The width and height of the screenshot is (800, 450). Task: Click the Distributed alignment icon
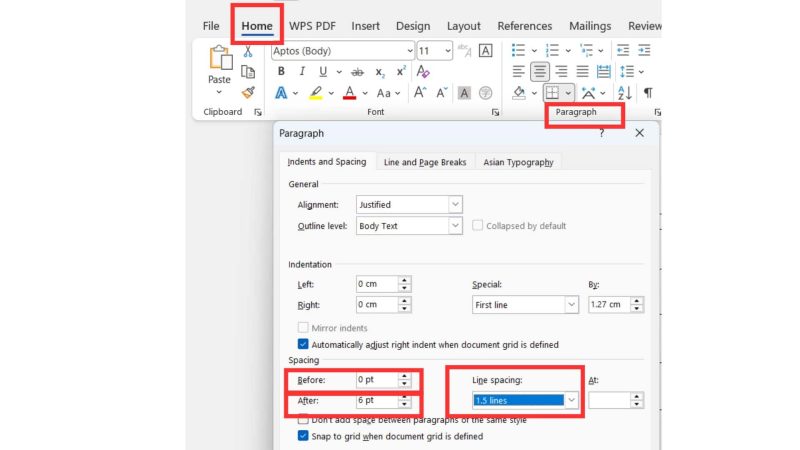click(604, 71)
